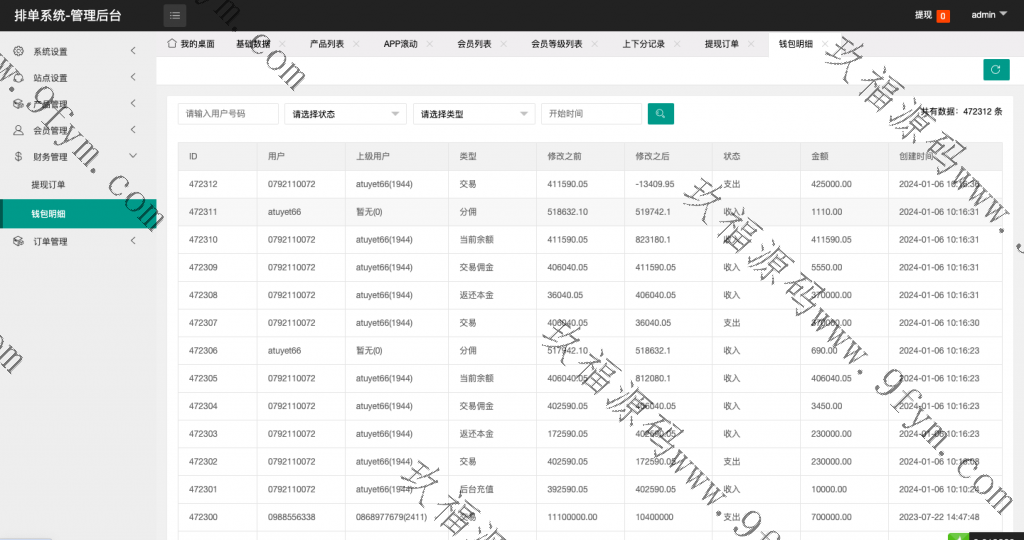Click the green refresh icon button
Screen dimensions: 1024x540
click(x=995, y=69)
